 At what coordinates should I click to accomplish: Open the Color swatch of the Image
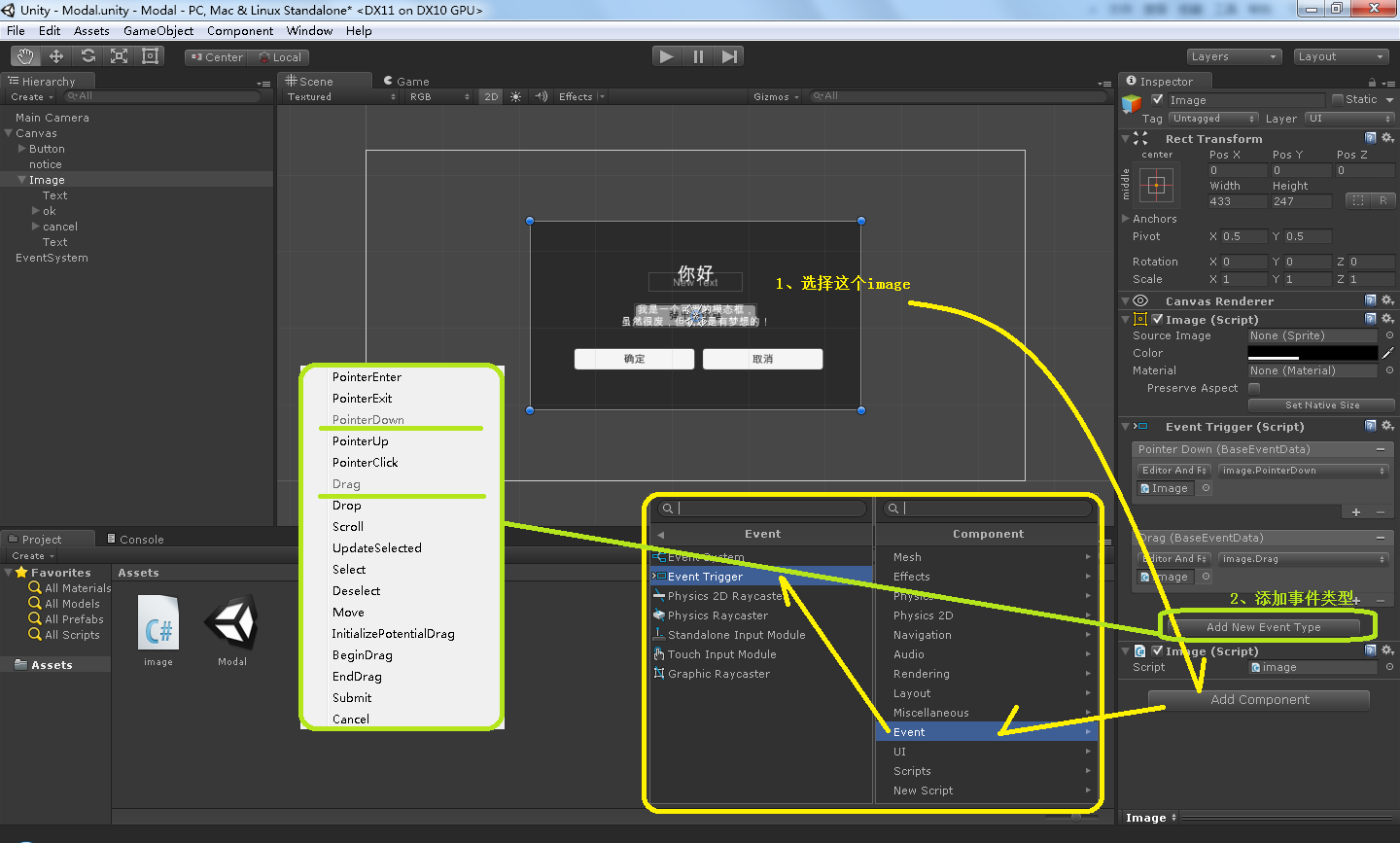tap(1312, 353)
